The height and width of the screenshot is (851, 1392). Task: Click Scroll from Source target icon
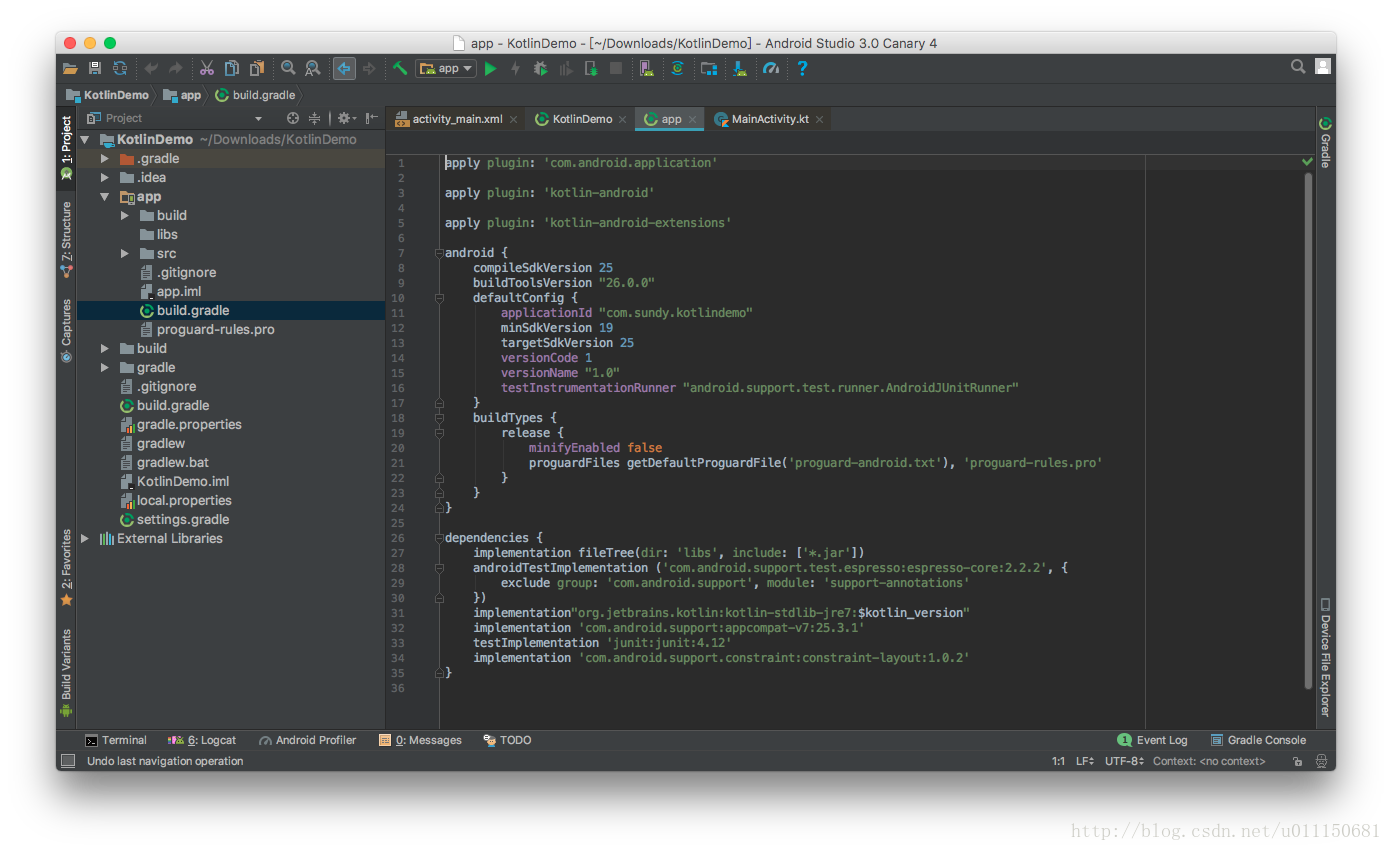[x=293, y=118]
